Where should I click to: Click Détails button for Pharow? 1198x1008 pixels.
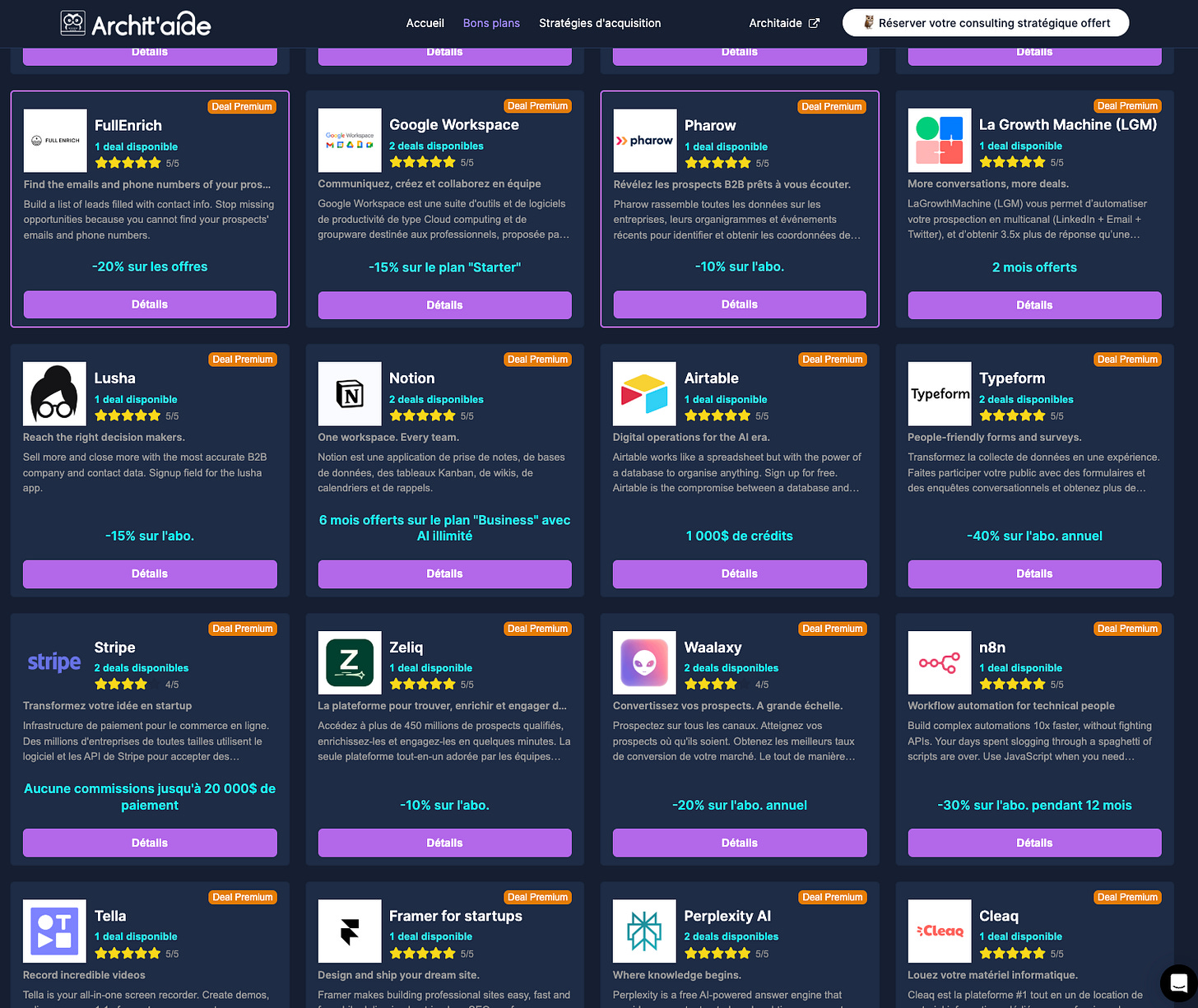point(740,304)
